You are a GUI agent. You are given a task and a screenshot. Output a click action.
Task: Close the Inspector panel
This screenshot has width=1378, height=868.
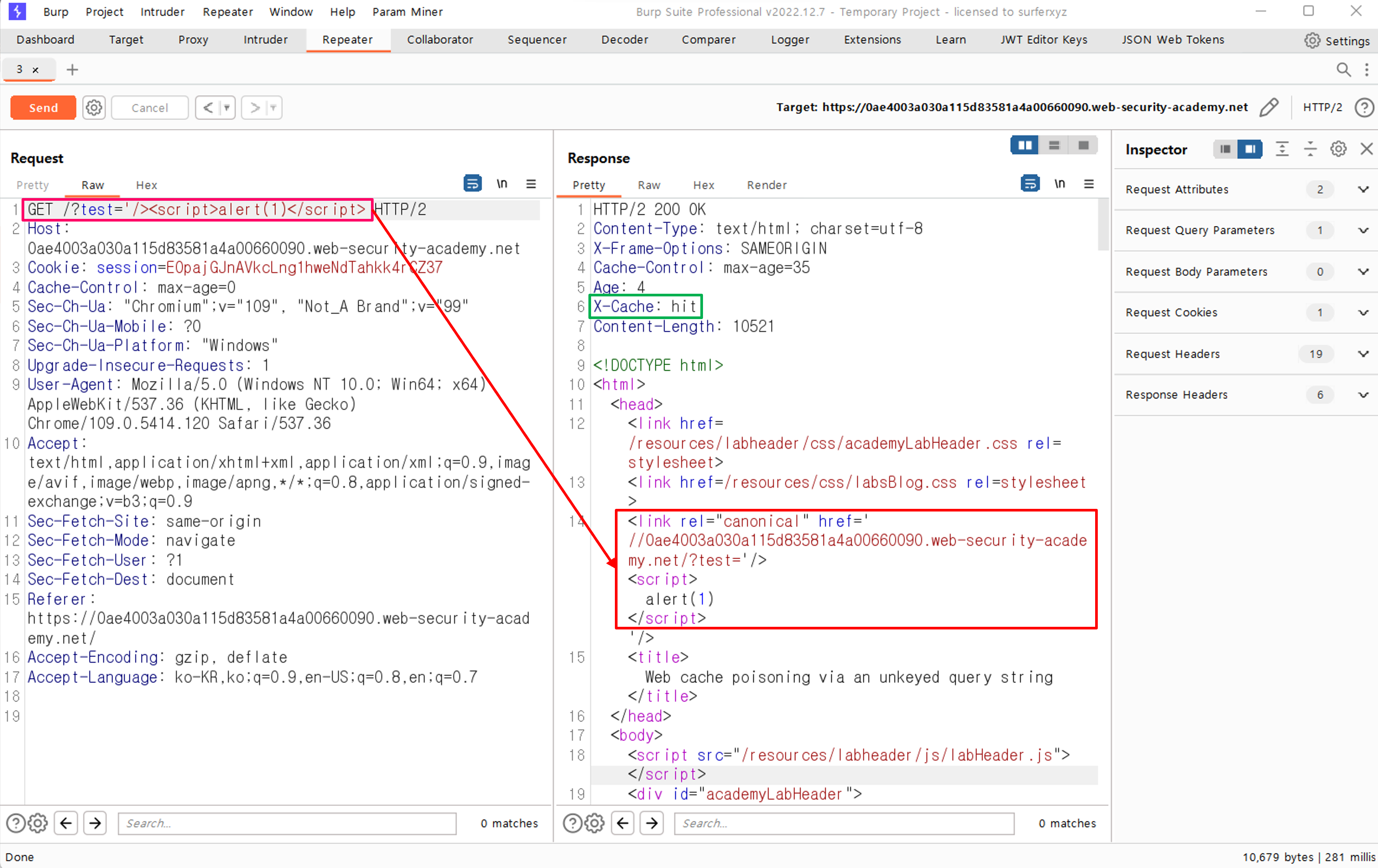pyautogui.click(x=1367, y=149)
